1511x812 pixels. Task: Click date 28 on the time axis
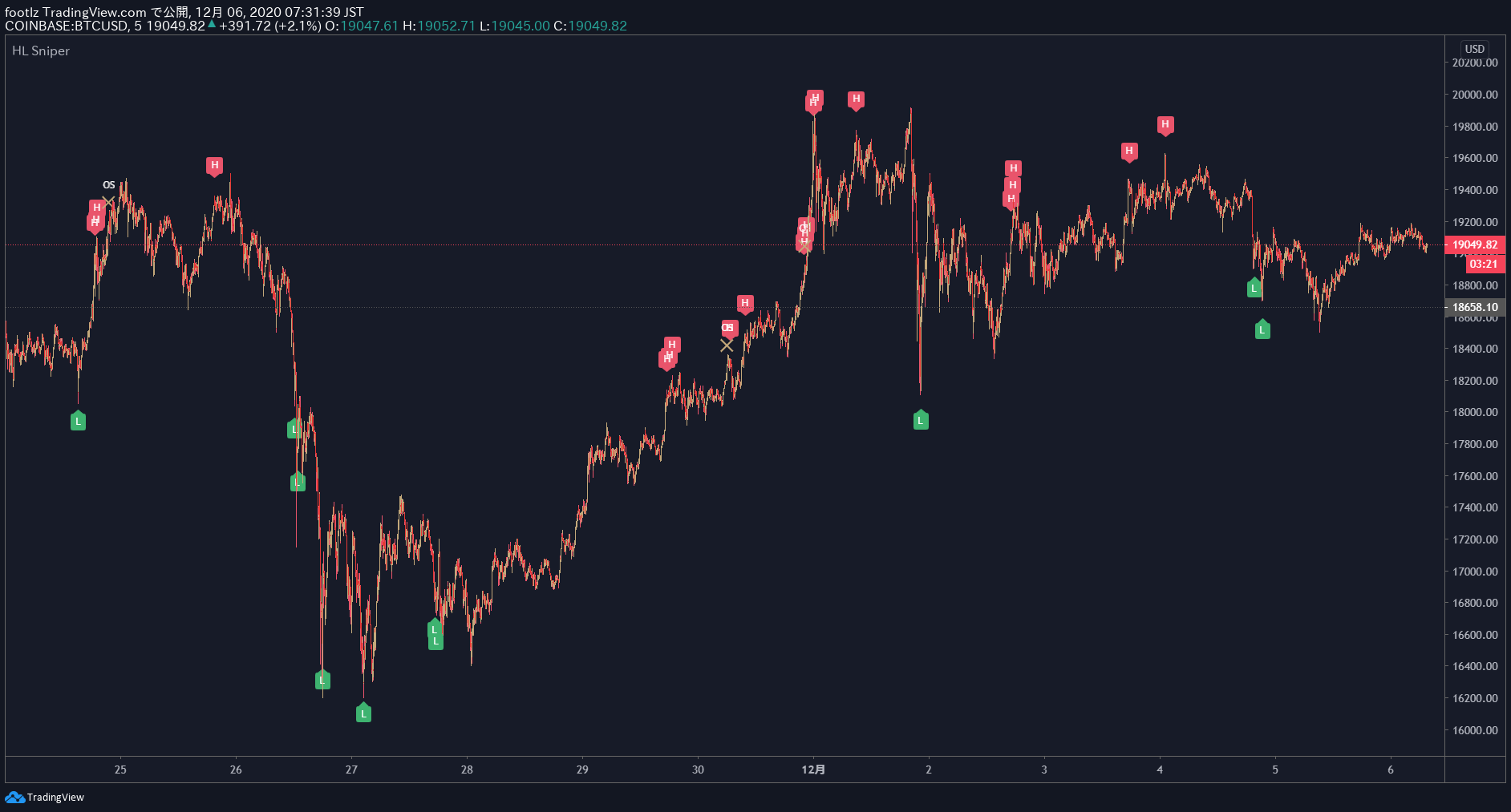(x=467, y=770)
